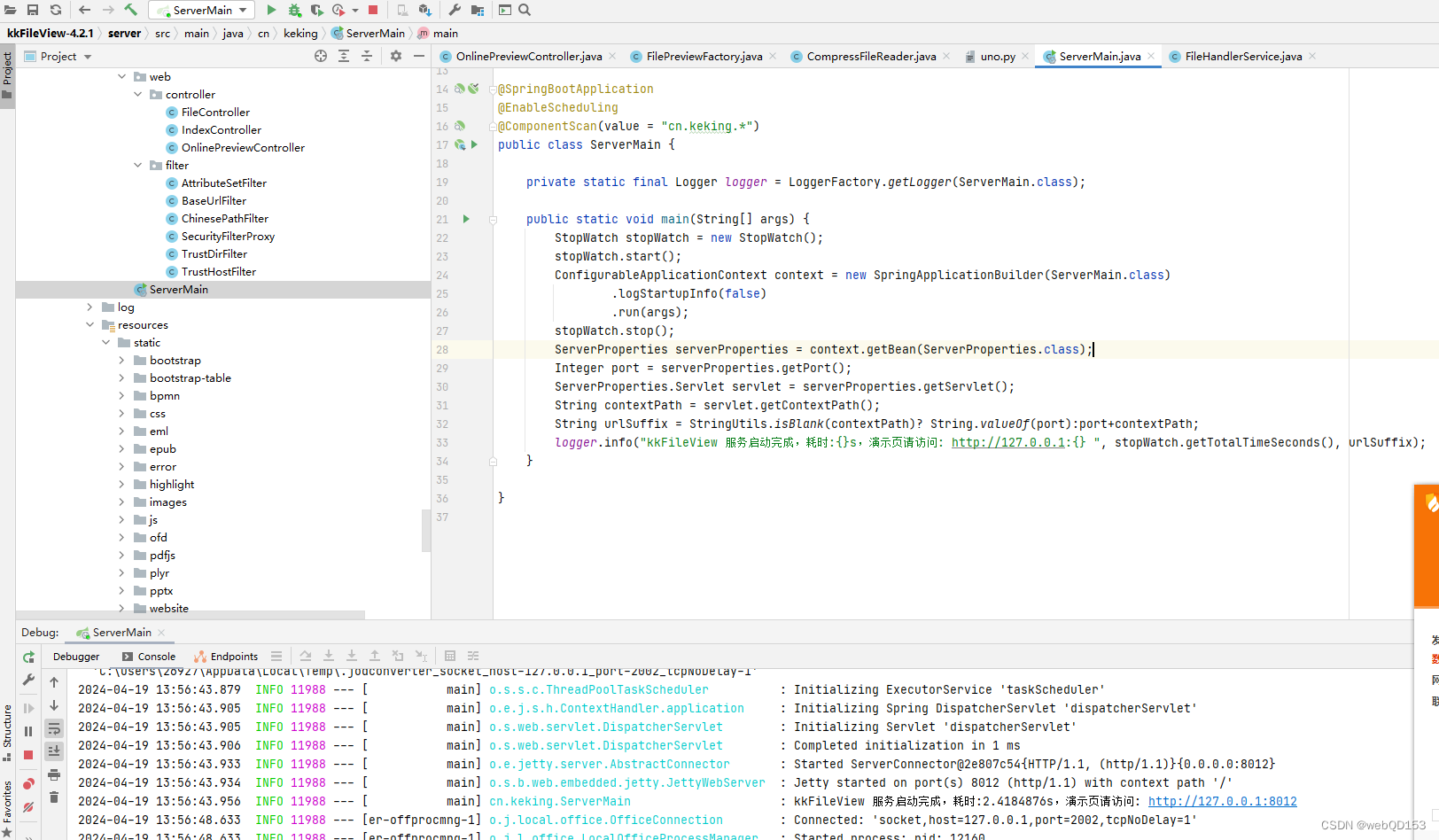Expand the pdfjs folder
Viewport: 1439px width, 840px height.
pyautogui.click(x=121, y=556)
